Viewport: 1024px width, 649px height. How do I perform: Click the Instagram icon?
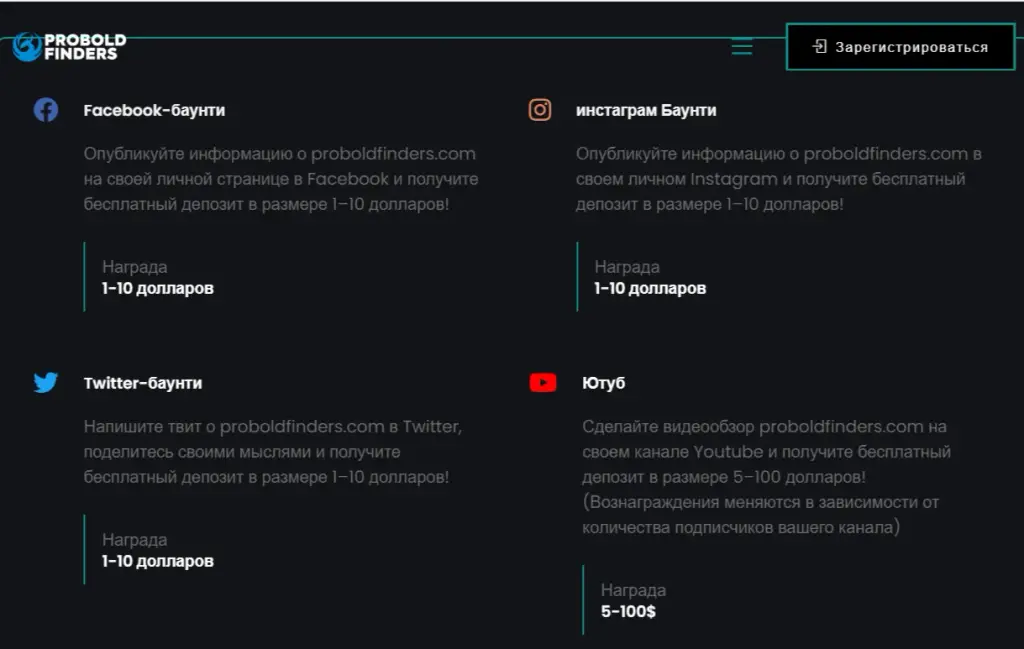[x=539, y=110]
